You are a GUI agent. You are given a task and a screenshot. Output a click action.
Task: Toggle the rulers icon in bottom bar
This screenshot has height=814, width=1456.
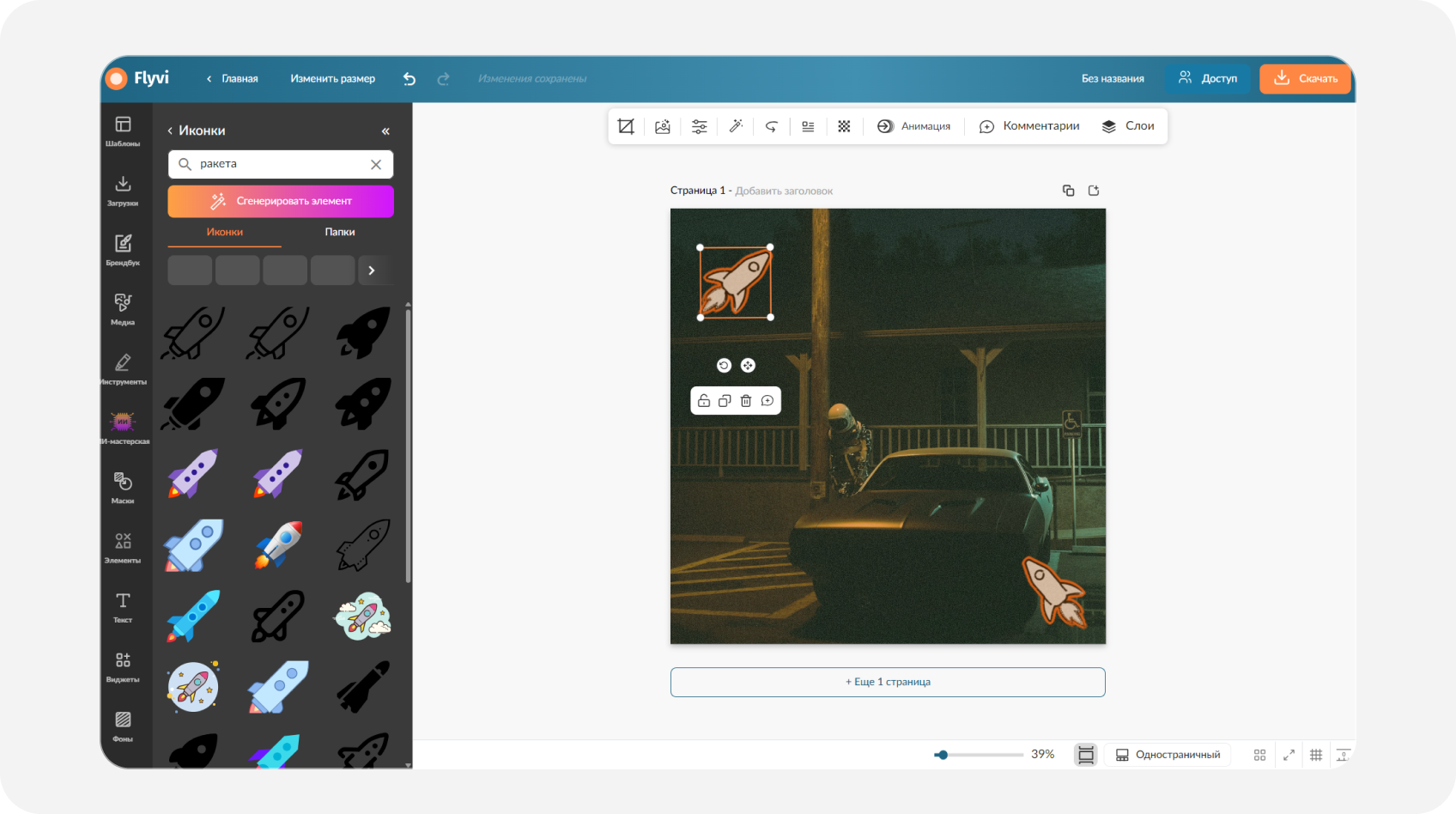pyautogui.click(x=1344, y=755)
